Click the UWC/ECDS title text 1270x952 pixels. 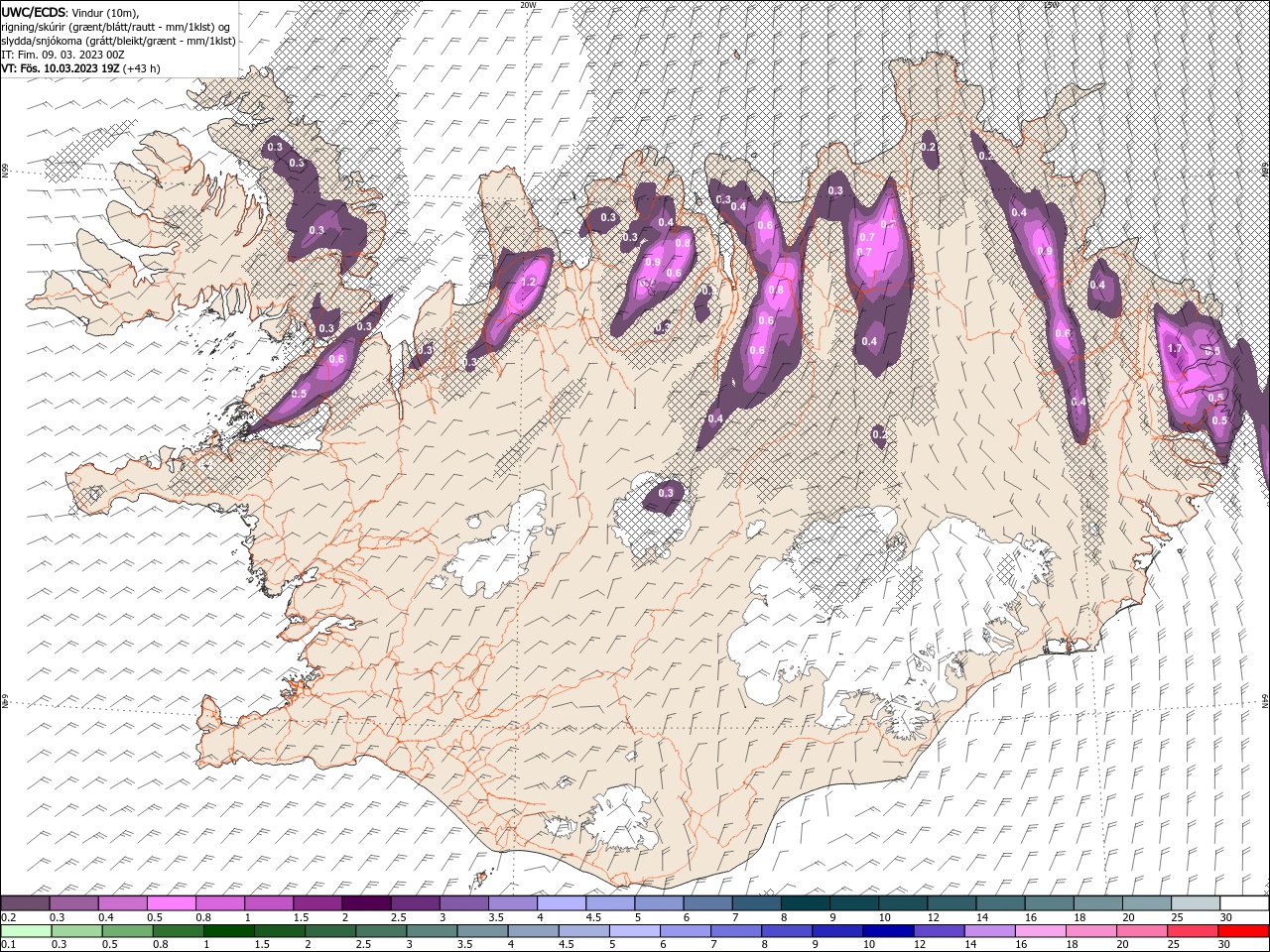[x=34, y=11]
